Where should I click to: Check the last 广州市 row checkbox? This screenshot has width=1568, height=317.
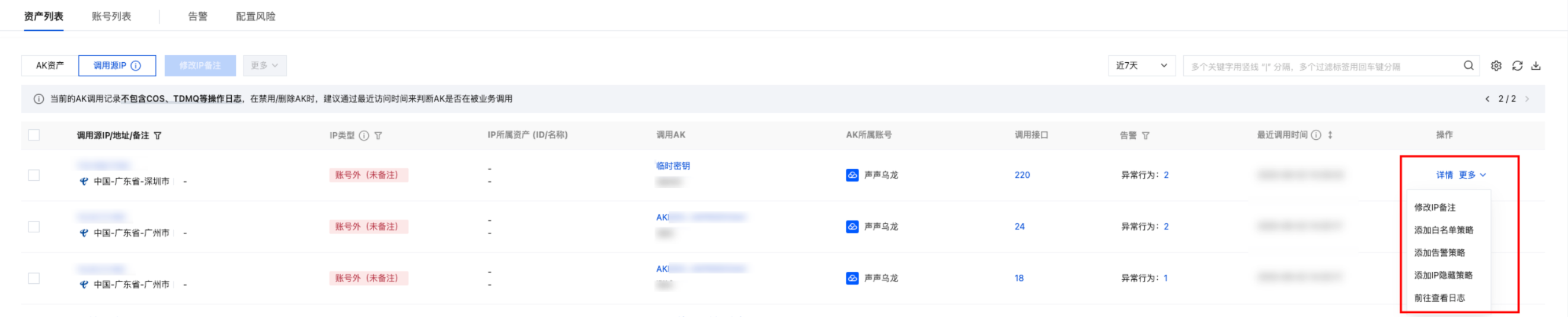pyautogui.click(x=34, y=278)
